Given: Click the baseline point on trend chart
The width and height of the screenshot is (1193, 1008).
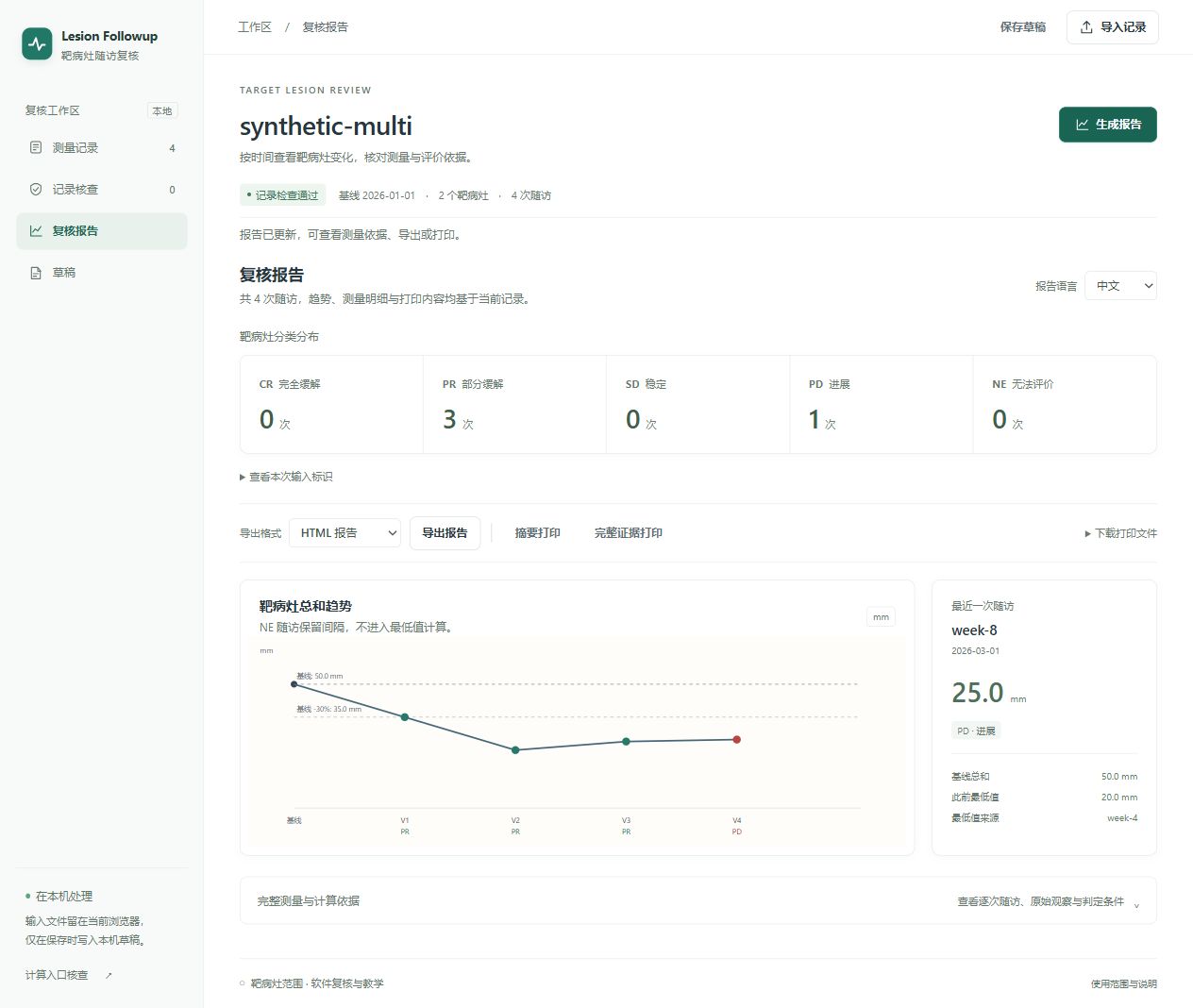Looking at the screenshot, I should pyautogui.click(x=294, y=684).
